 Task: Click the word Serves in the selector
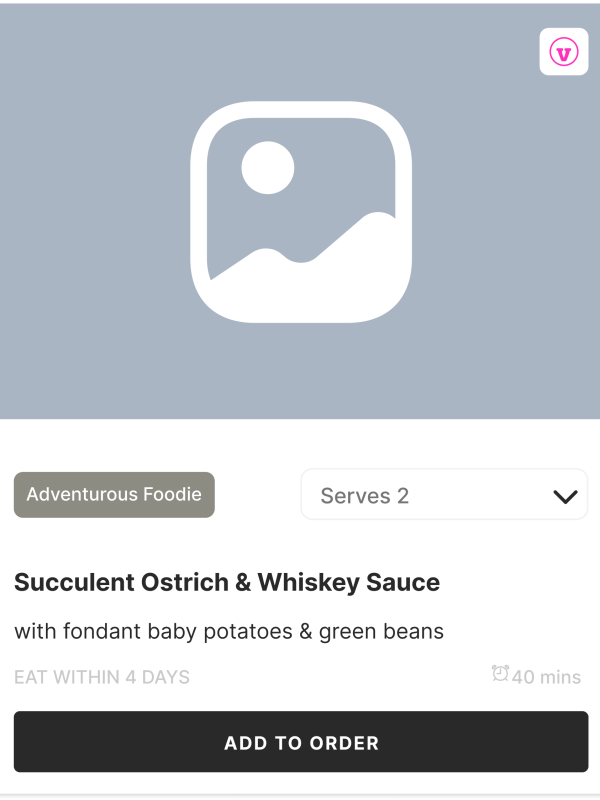pyautogui.click(x=348, y=496)
